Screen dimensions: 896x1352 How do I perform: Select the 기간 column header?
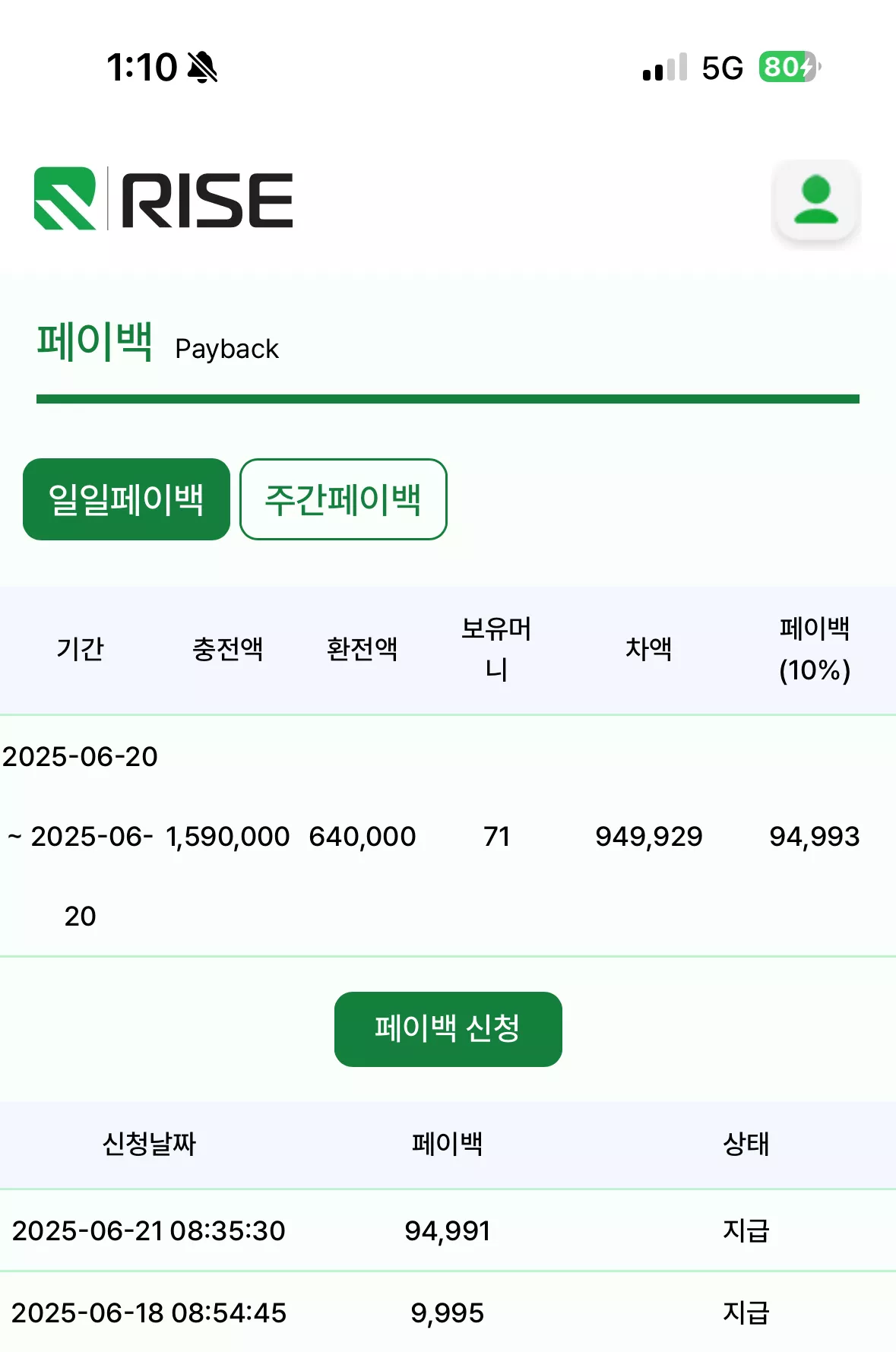80,649
